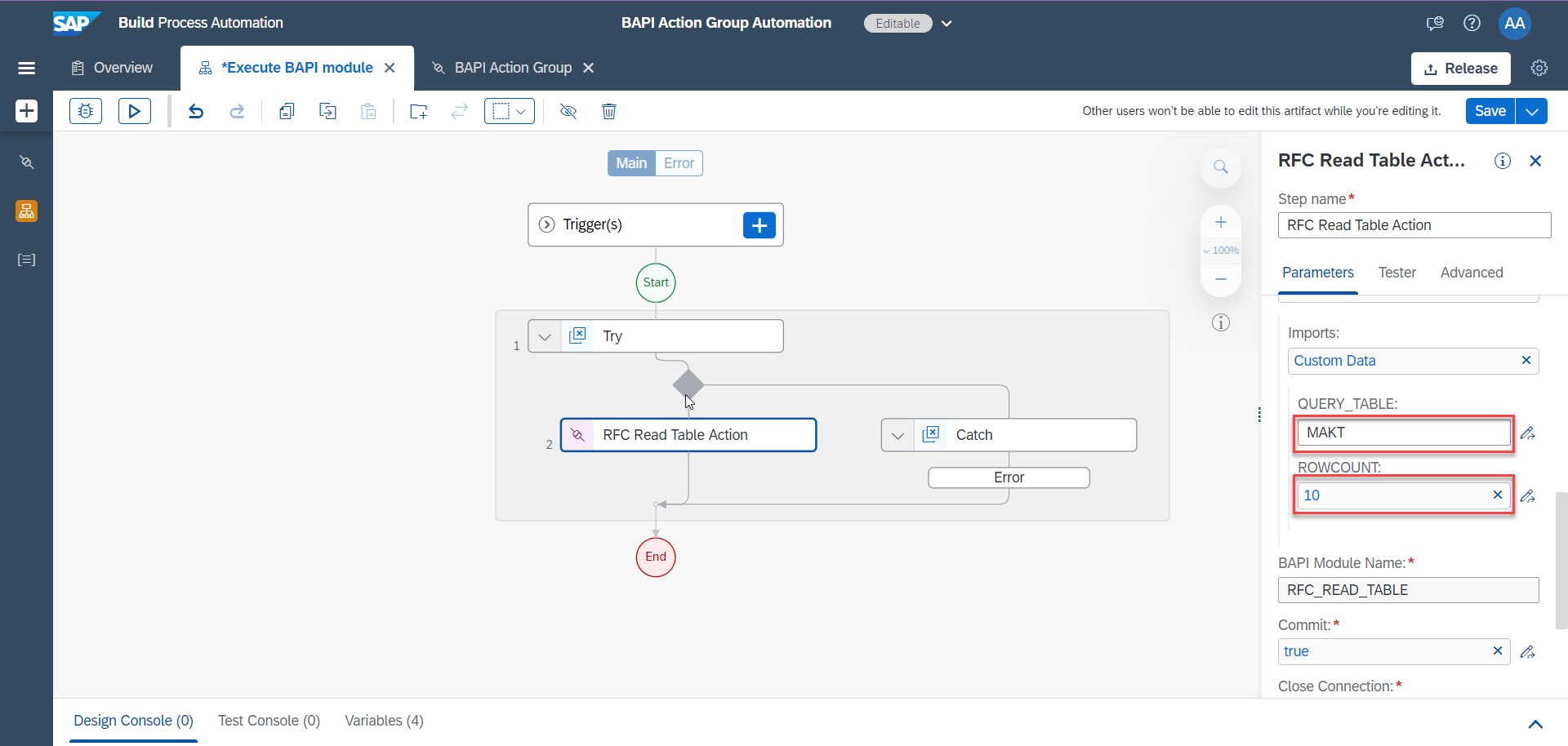
Task: Open info icon in RFC Read Table panel
Action: point(1503,161)
